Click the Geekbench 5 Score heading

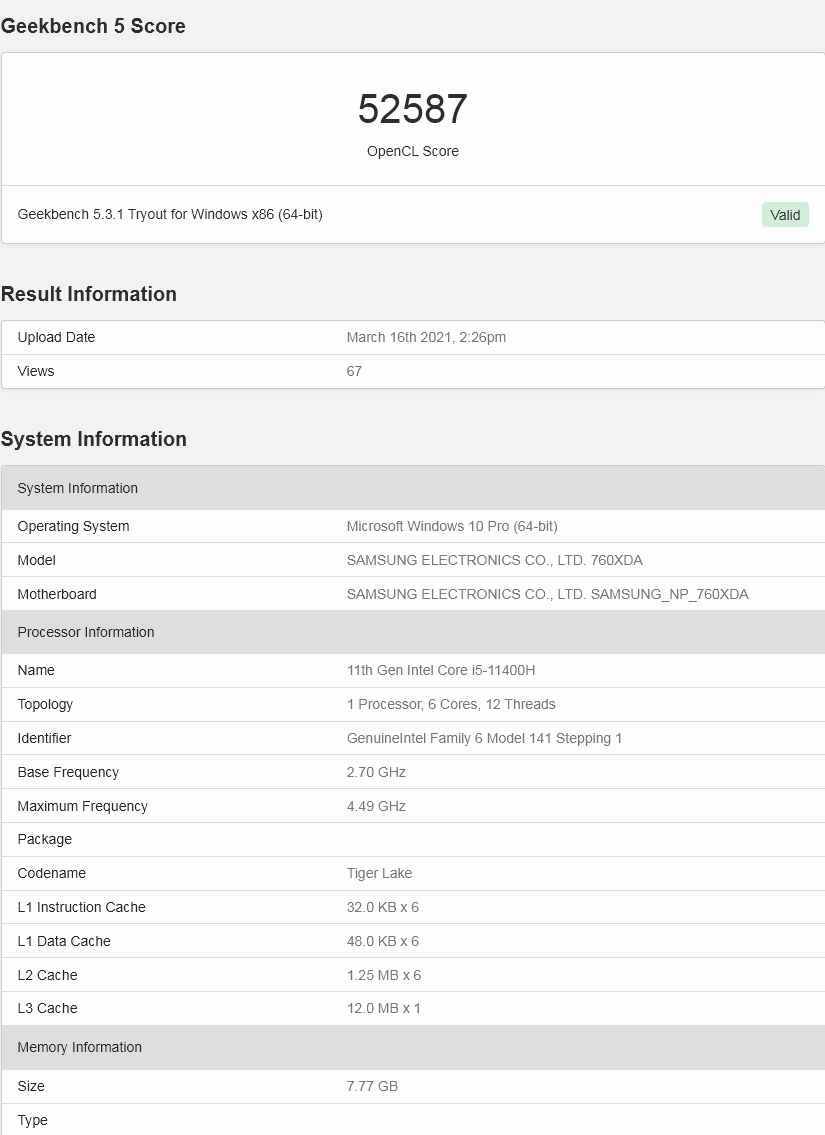(x=93, y=26)
